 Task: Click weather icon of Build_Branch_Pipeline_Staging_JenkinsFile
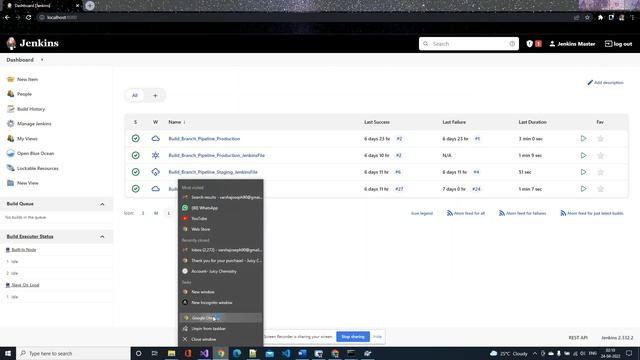pyautogui.click(x=156, y=172)
